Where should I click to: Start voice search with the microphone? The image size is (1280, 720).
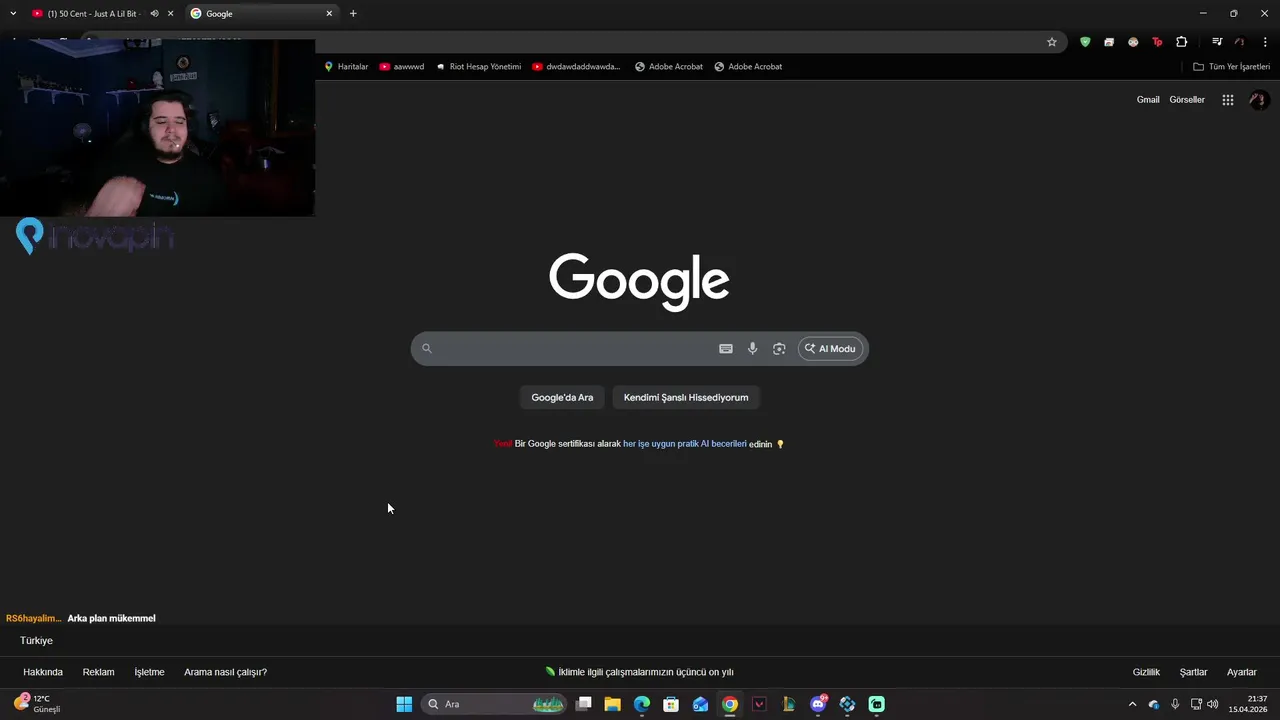752,348
